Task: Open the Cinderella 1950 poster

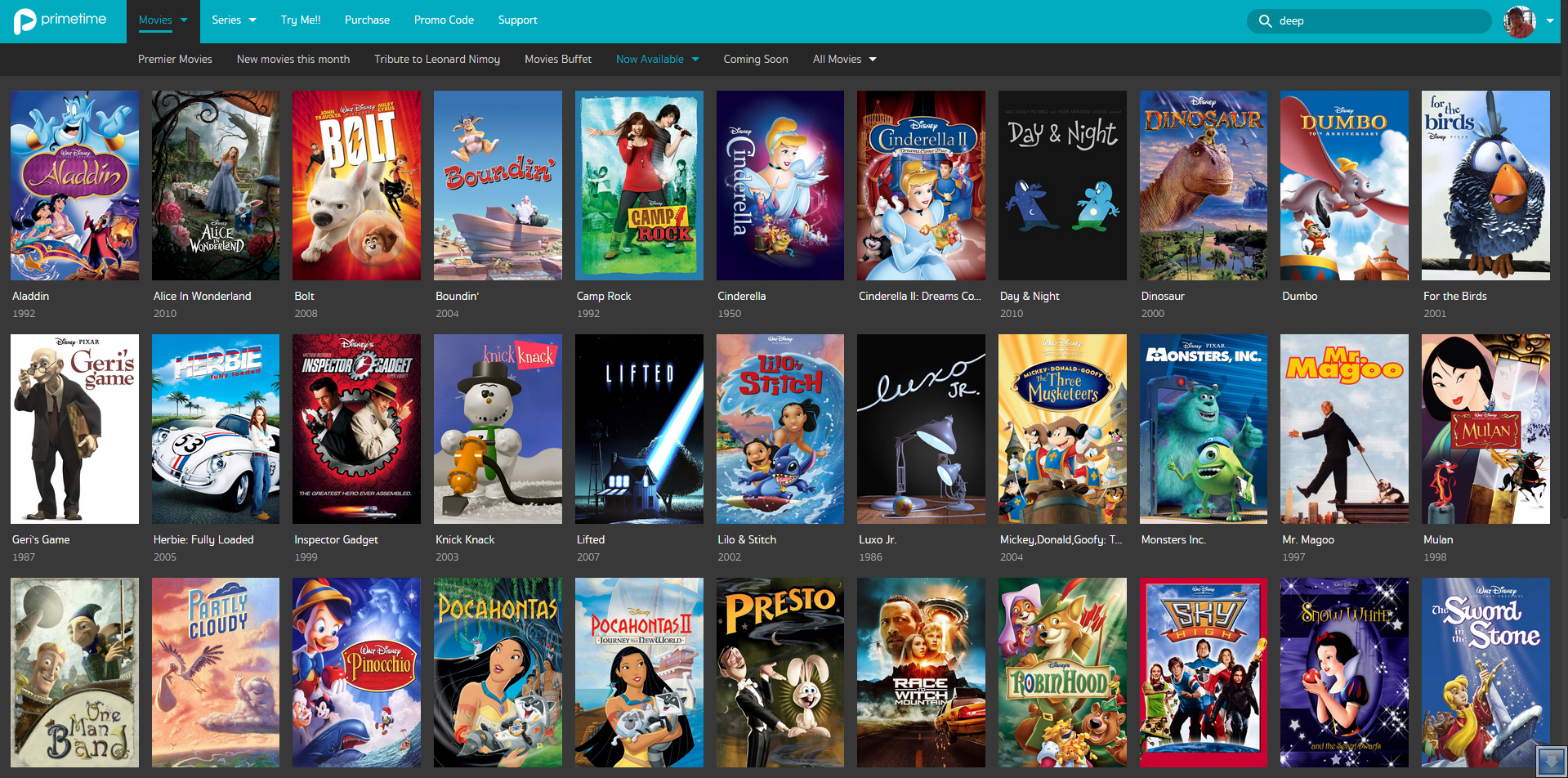Action: tap(780, 186)
